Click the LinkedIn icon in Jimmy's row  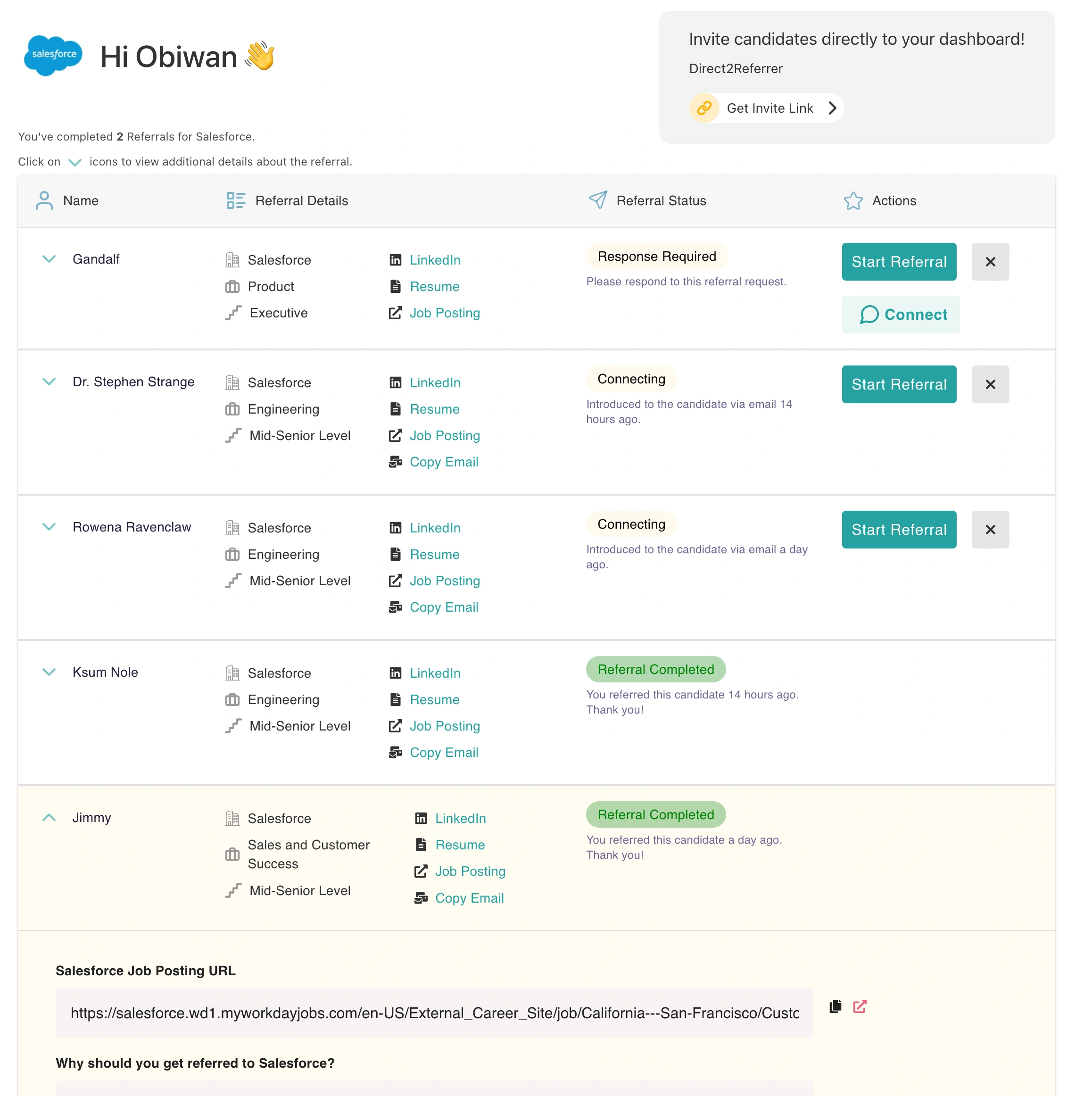click(421, 818)
